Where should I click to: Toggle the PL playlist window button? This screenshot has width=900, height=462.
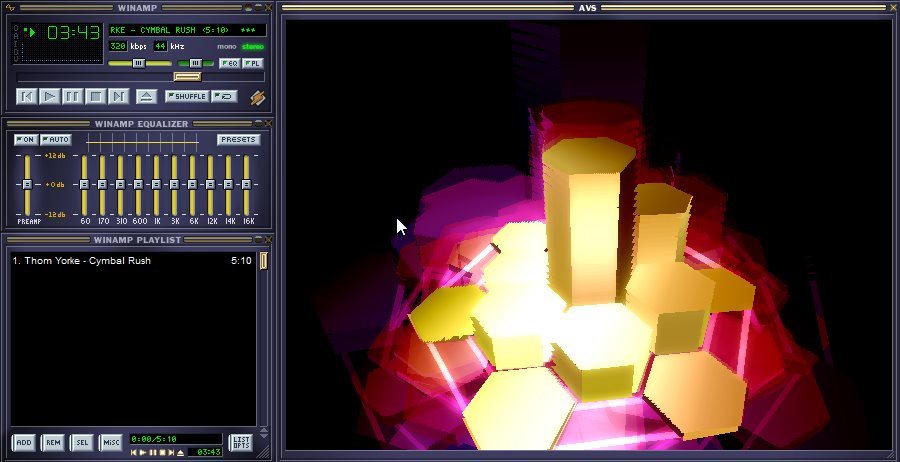click(x=253, y=63)
